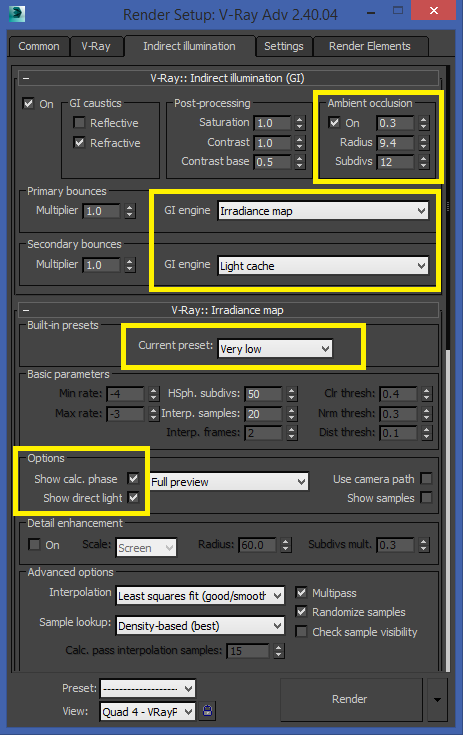Adjust Saturation spinner arrows
The height and width of the screenshot is (735, 463).
(300, 123)
